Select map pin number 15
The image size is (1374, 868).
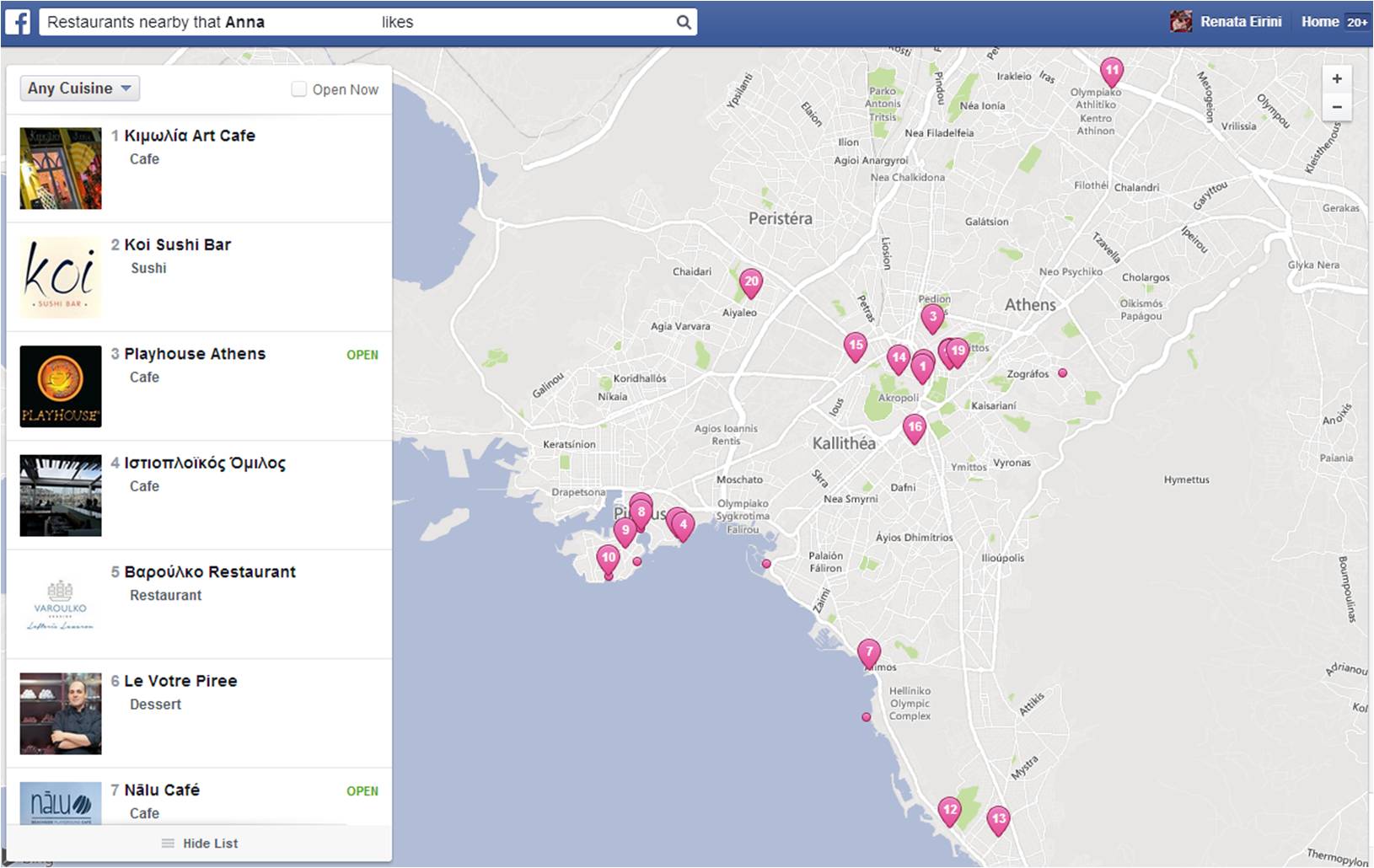point(856,346)
